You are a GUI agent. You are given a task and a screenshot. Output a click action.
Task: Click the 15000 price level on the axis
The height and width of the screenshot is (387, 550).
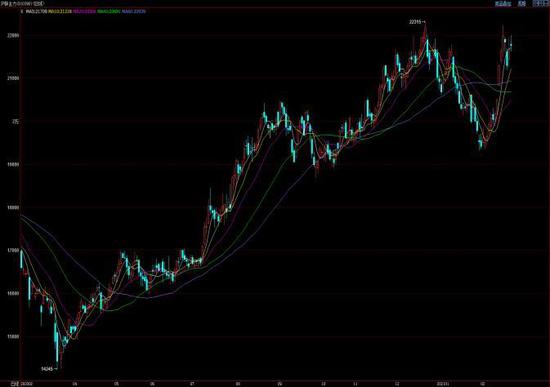[x=13, y=336]
